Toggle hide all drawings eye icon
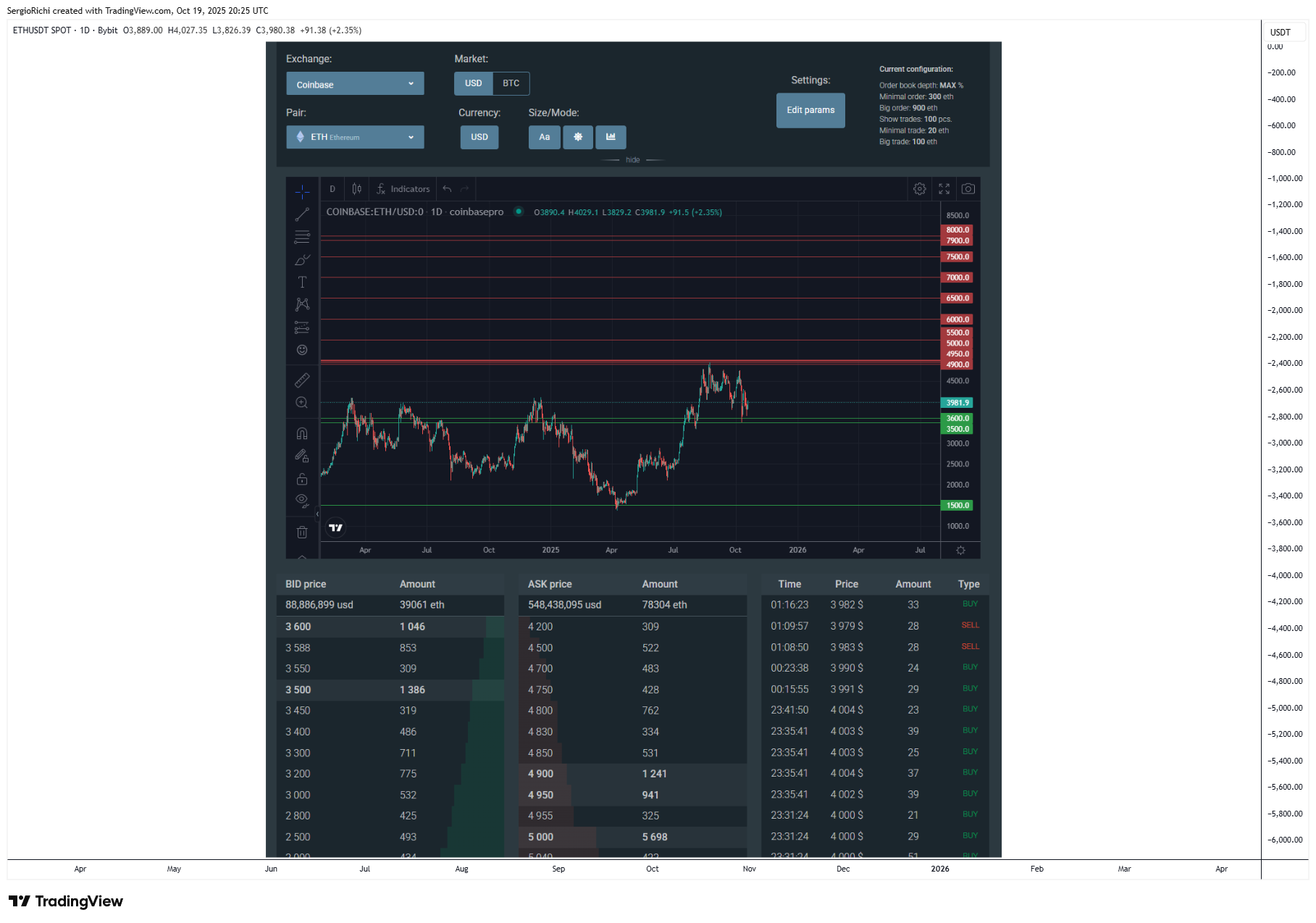Image resolution: width=1316 pixels, height=923 pixels. (x=302, y=501)
